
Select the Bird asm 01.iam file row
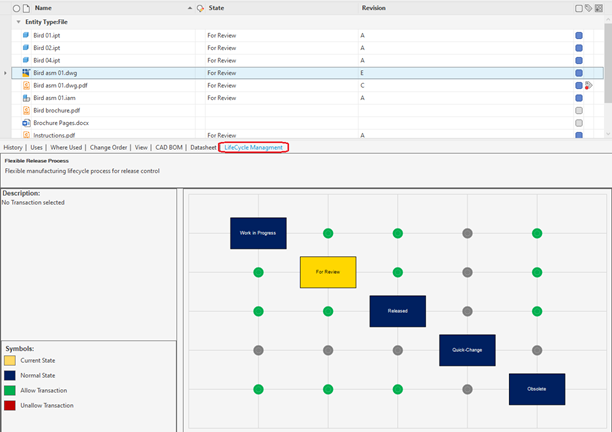tap(308, 98)
